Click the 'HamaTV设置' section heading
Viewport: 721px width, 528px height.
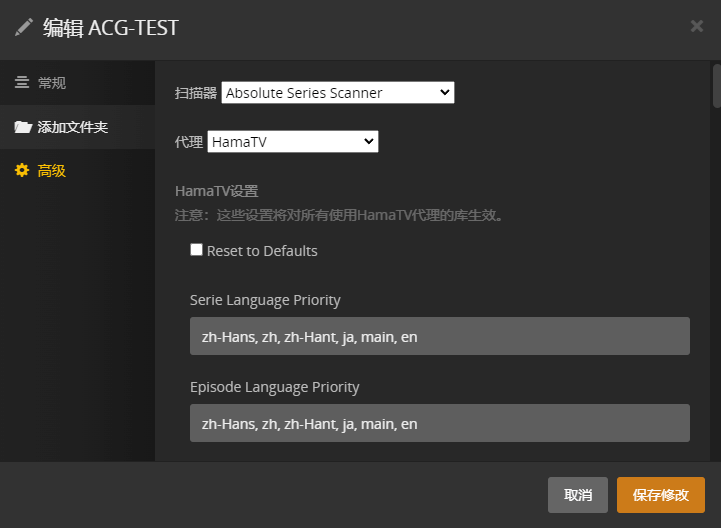217,190
